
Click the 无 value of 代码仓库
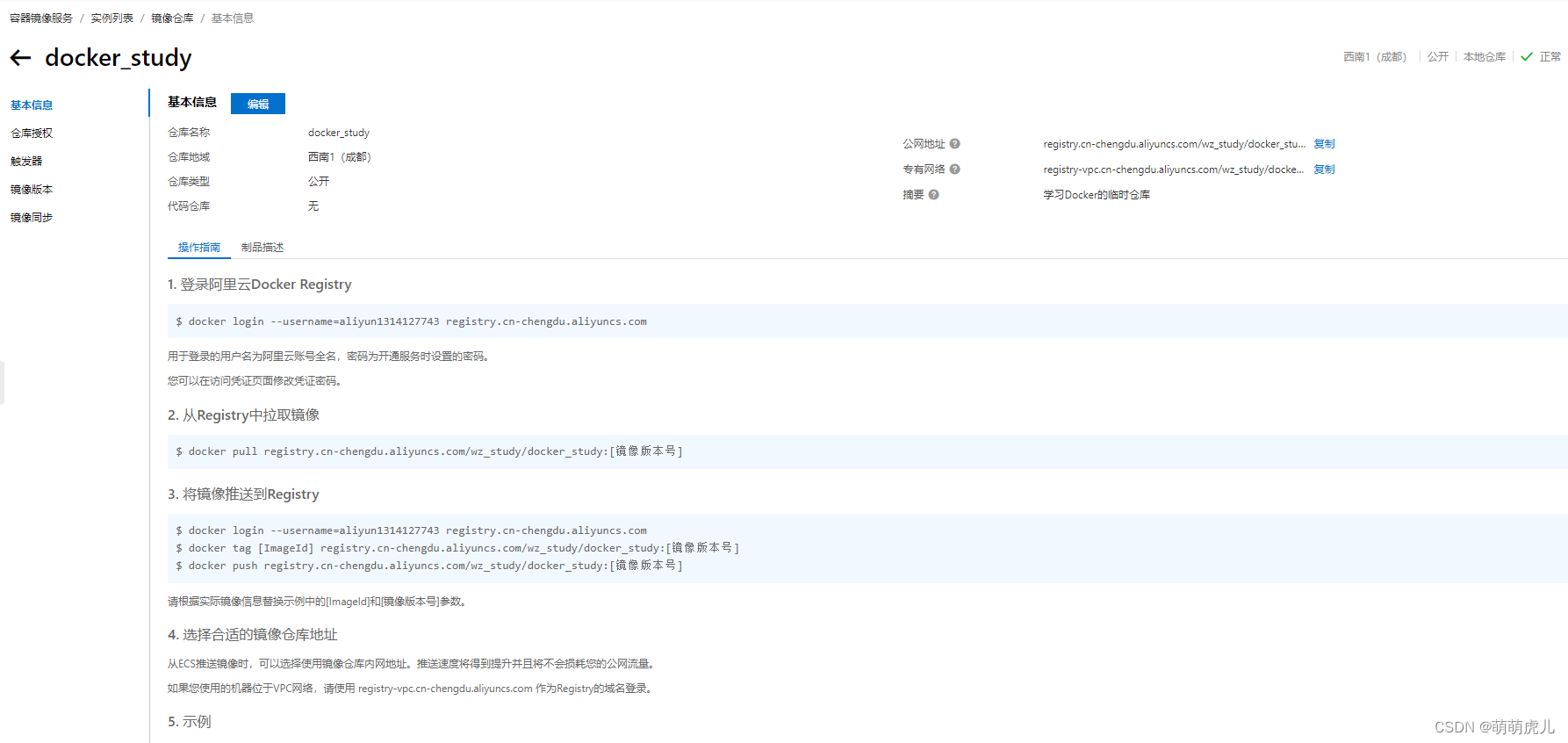[313, 206]
